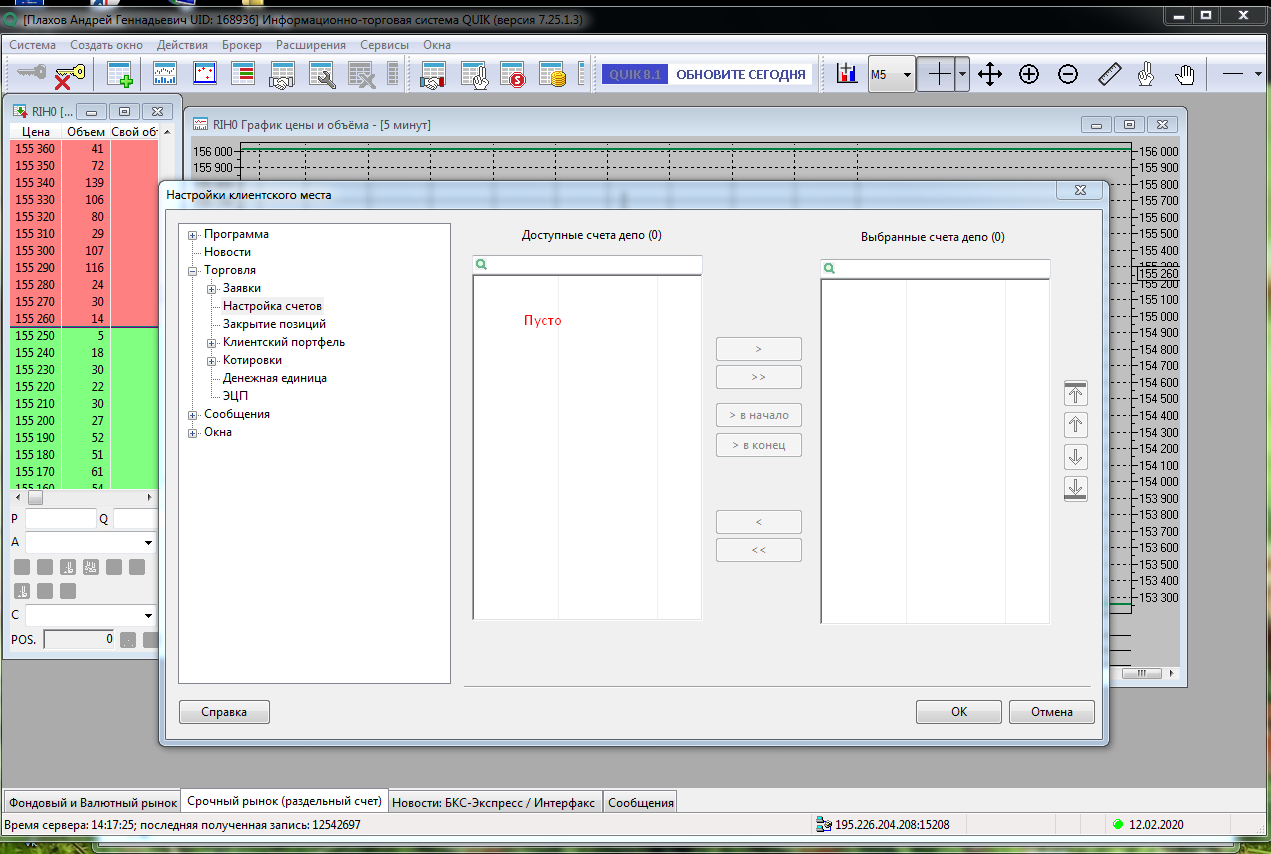The height and width of the screenshot is (854, 1271).
Task: Click search field under Выбранные счета депо
Action: [x=935, y=268]
